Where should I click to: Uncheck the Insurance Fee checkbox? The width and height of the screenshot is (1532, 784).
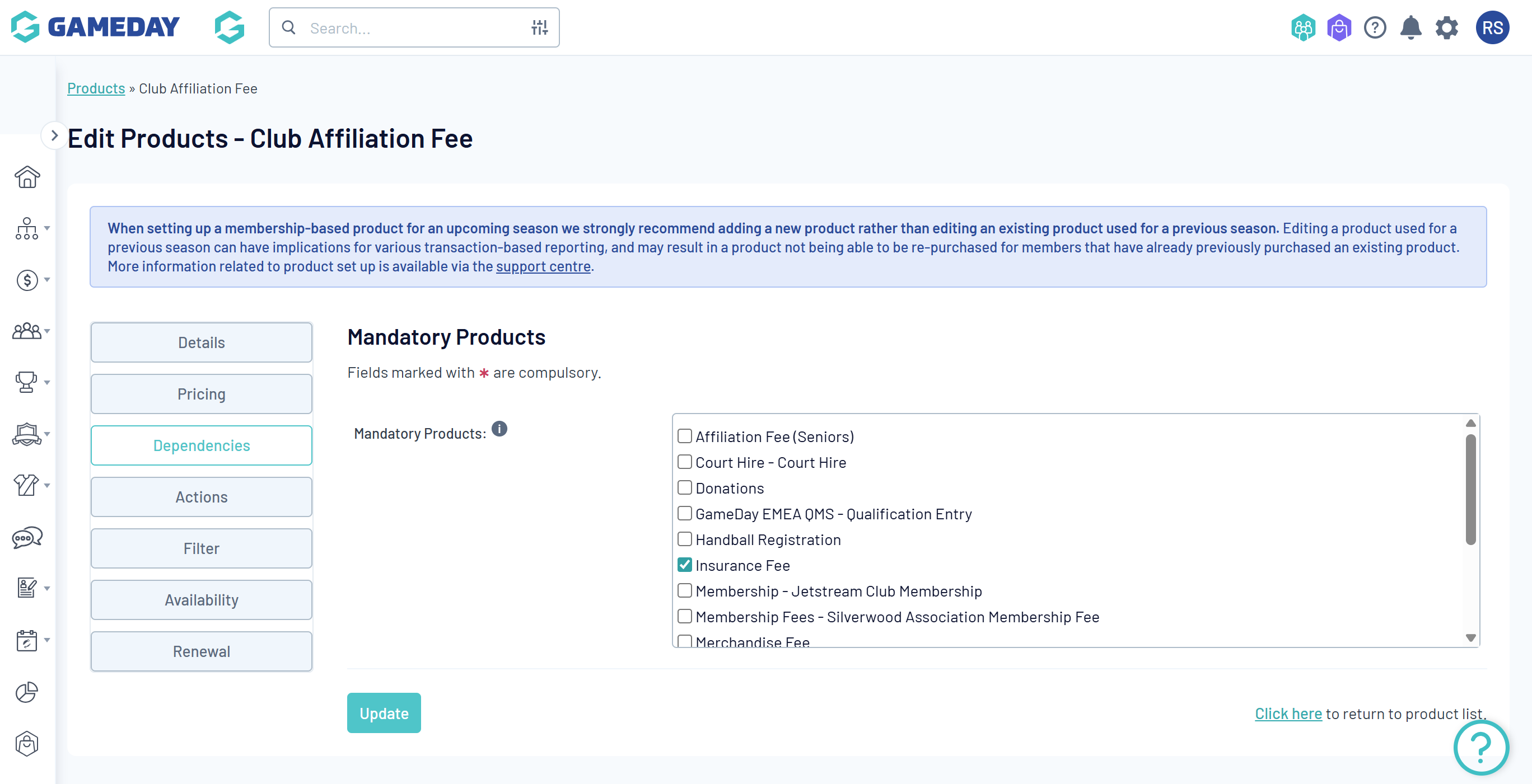point(684,565)
